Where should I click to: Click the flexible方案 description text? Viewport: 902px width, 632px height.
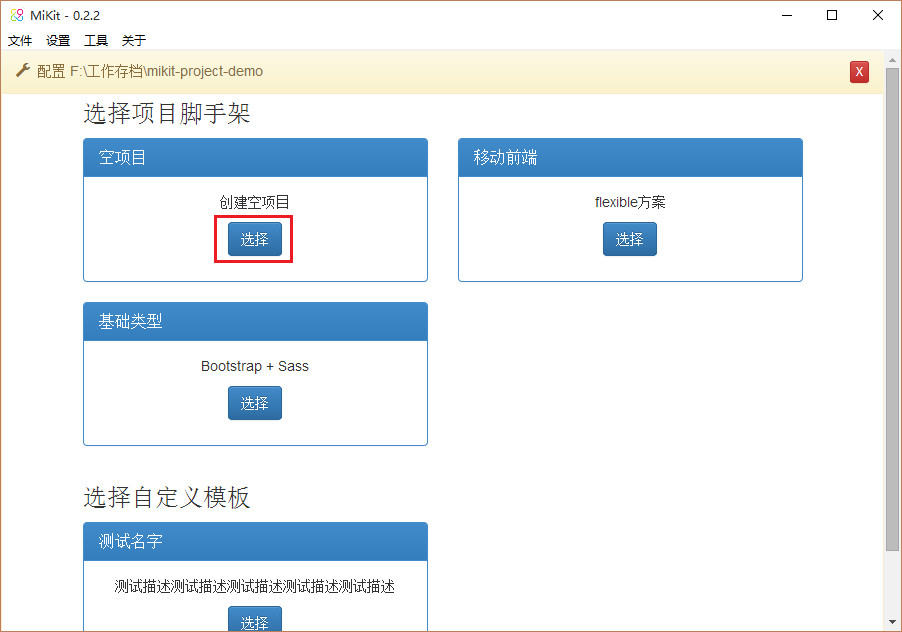(630, 202)
